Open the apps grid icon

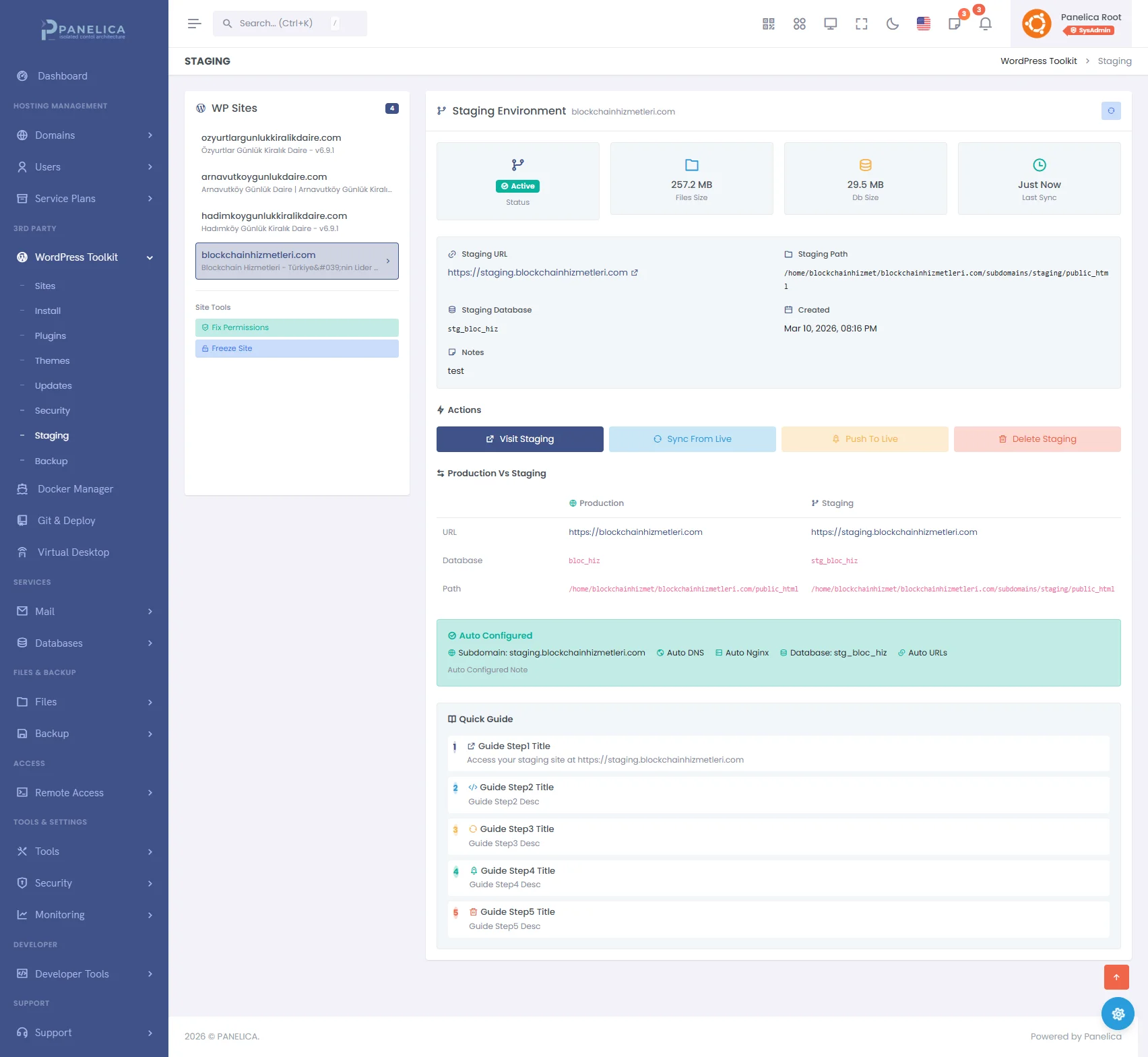(x=799, y=24)
